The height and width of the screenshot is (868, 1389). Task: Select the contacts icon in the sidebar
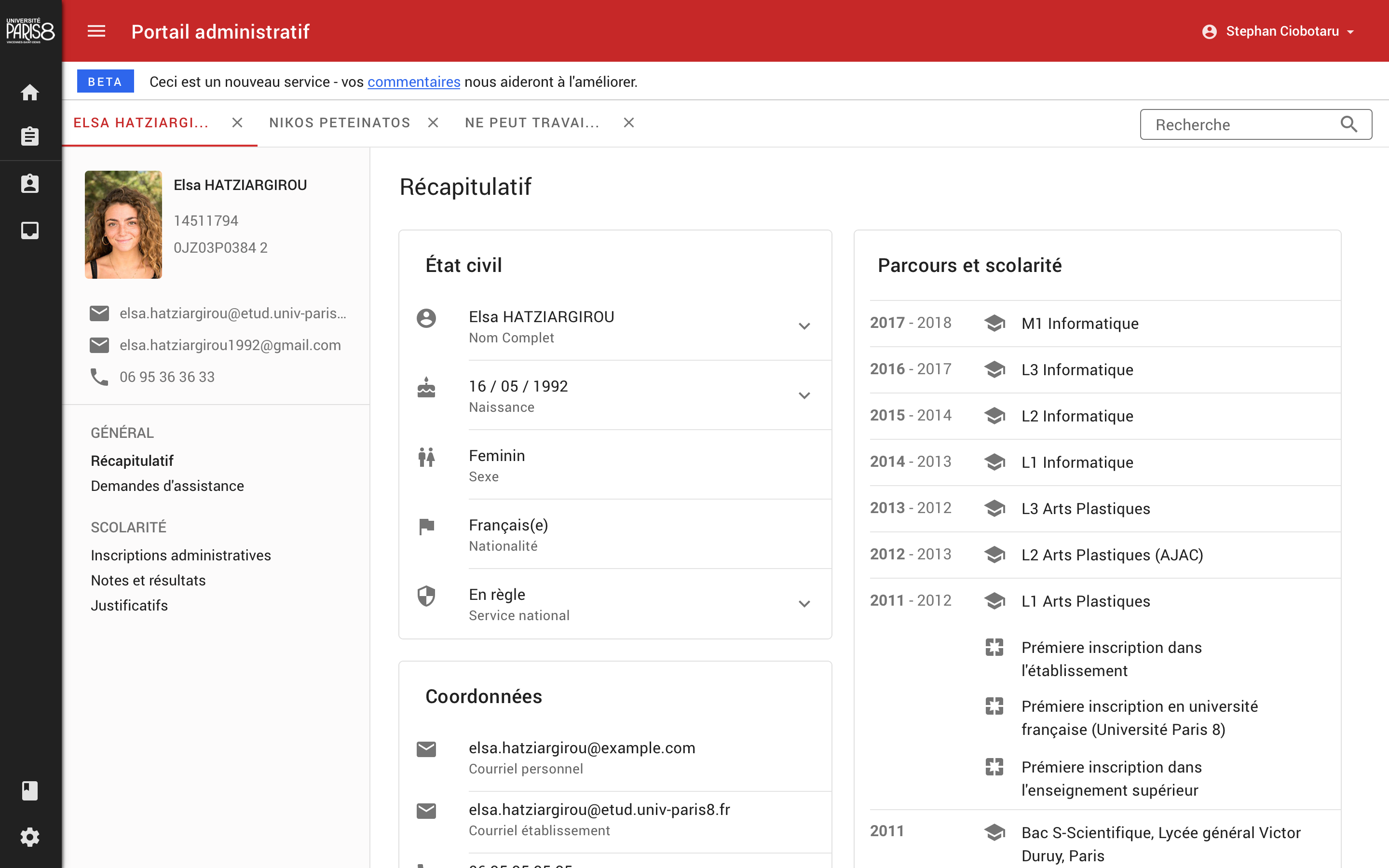[x=29, y=183]
